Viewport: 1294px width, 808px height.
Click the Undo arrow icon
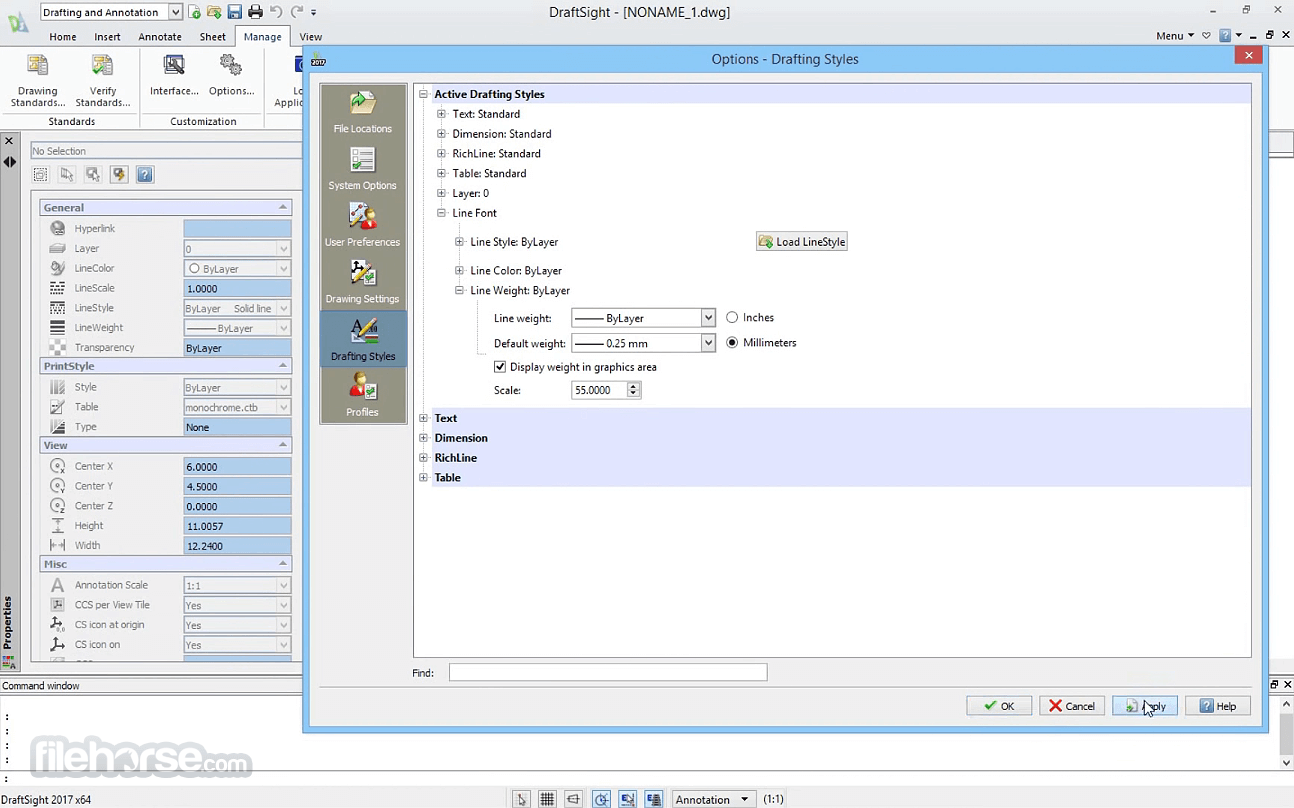pyautogui.click(x=276, y=12)
